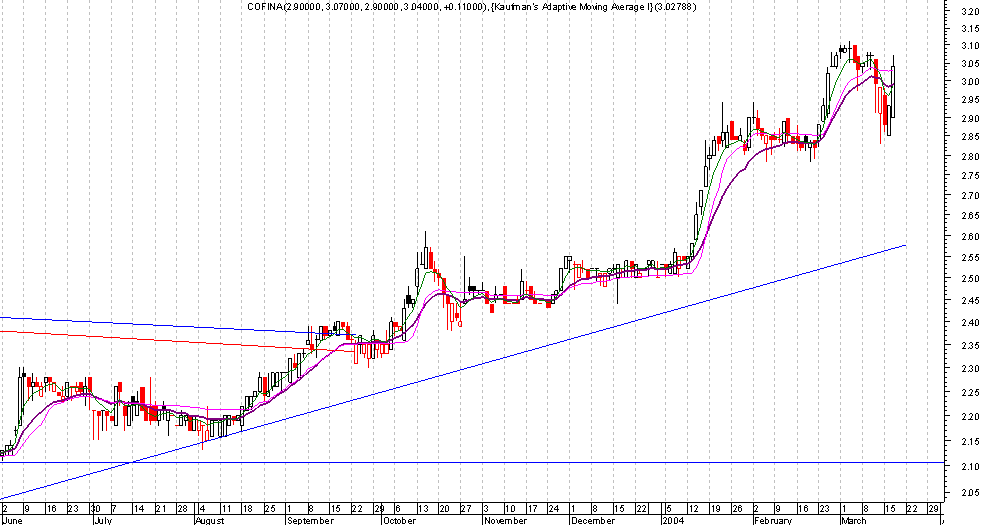Screen dimensions: 982x525
Task: Click the 2.70 price axis label
Action: coord(970,195)
